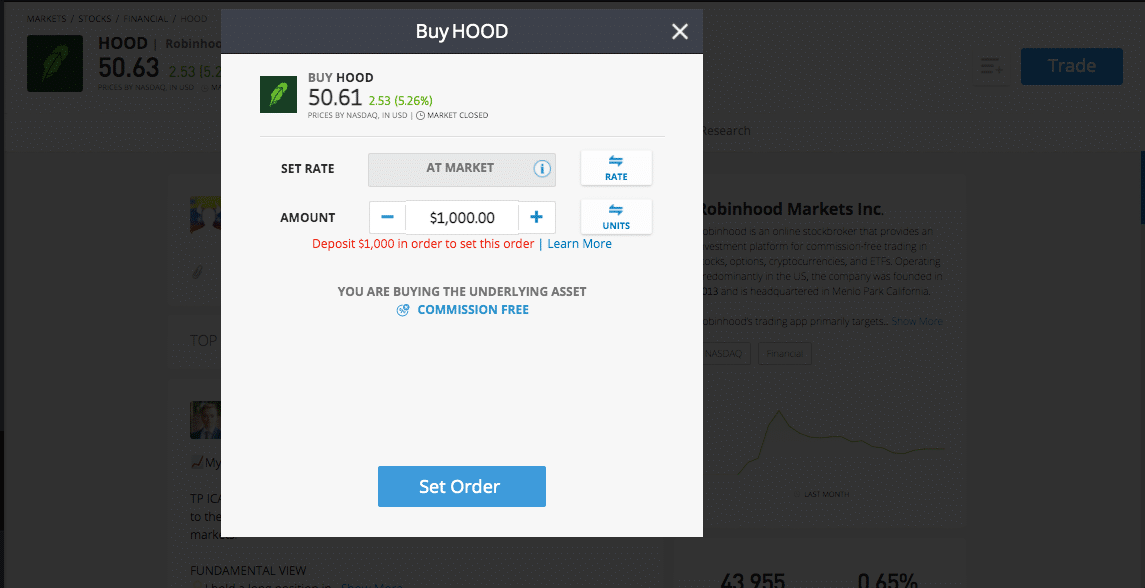The image size is (1145, 588).
Task: Click the 'FUNDAMENTAL VIEW' text in post
Action: click(x=248, y=570)
